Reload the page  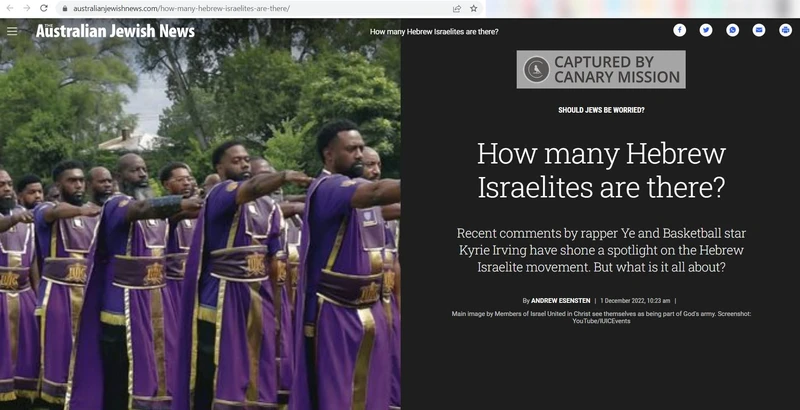(44, 8)
